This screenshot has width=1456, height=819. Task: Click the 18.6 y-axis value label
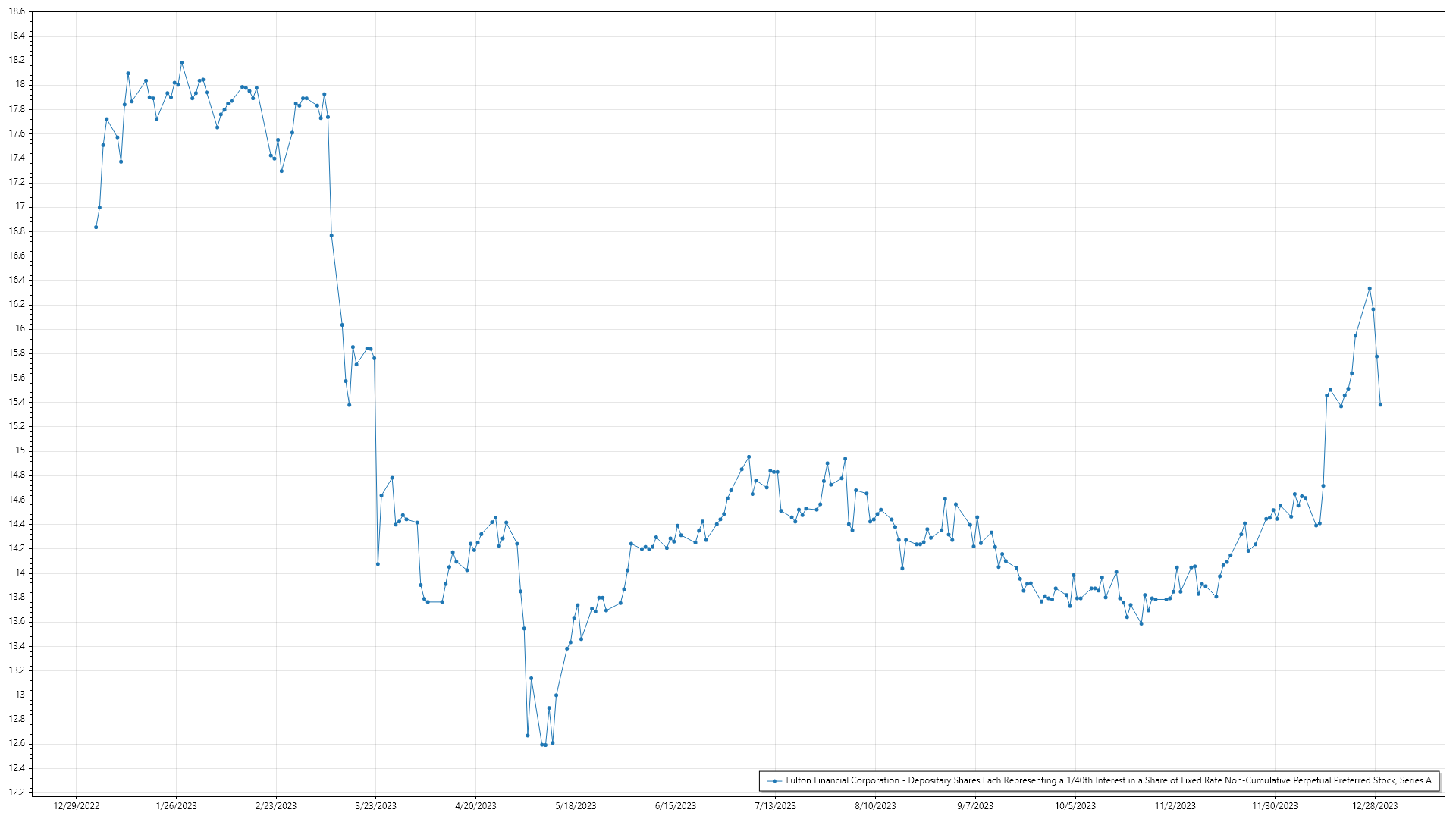pos(17,11)
